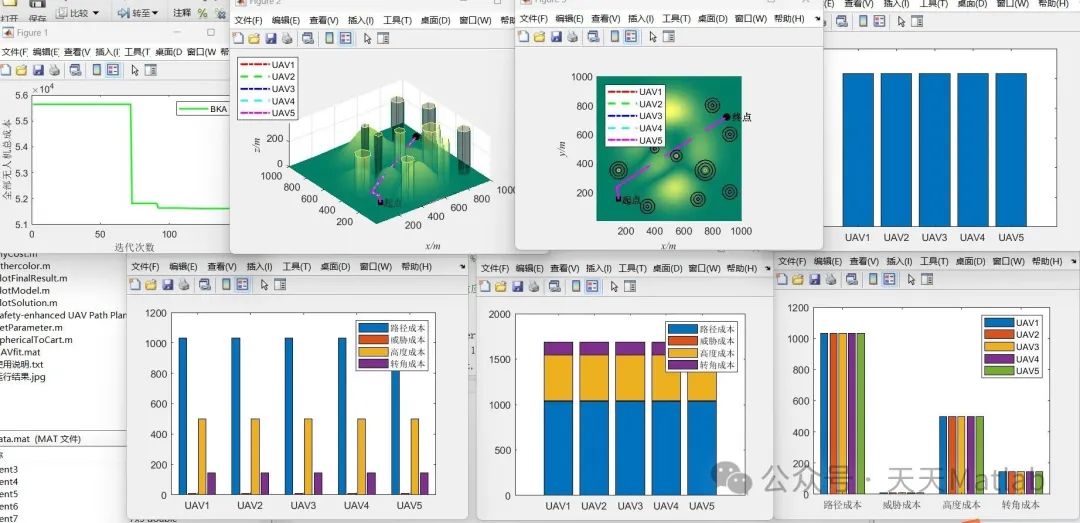This screenshot has width=1080, height=523.
Task: Click Open File icon in Figure 1 toolbar
Action: (21, 70)
